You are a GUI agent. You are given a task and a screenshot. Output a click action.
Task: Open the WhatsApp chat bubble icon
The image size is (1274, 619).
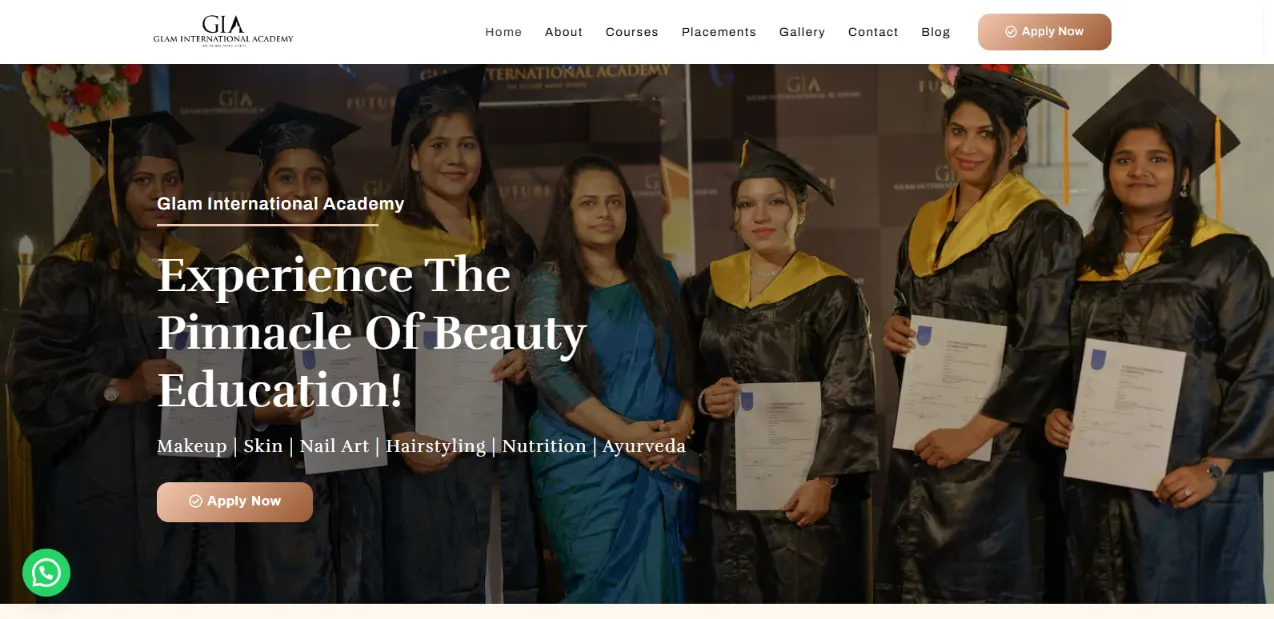[46, 573]
